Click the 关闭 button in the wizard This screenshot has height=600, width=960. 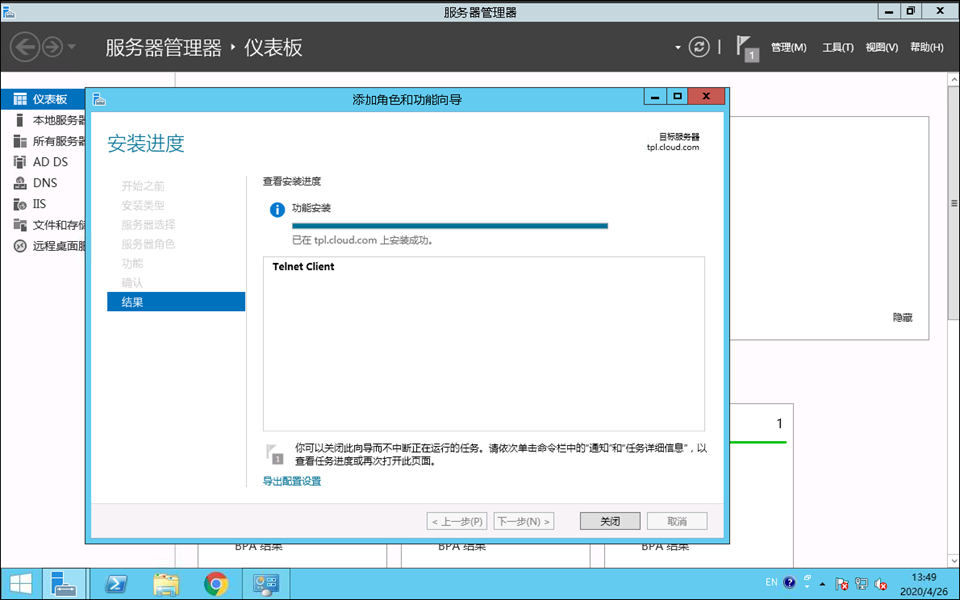tap(609, 521)
